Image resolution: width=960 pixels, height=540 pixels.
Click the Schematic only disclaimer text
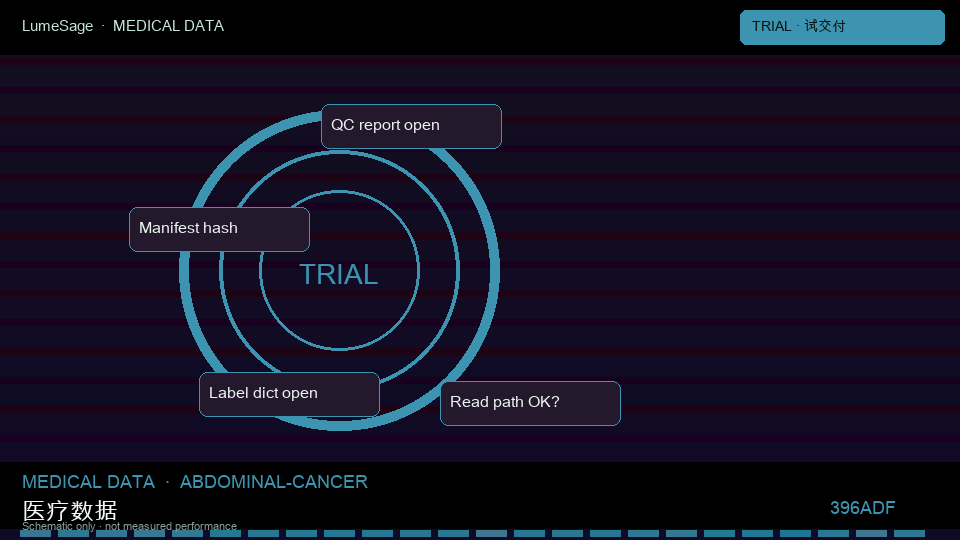(x=129, y=526)
